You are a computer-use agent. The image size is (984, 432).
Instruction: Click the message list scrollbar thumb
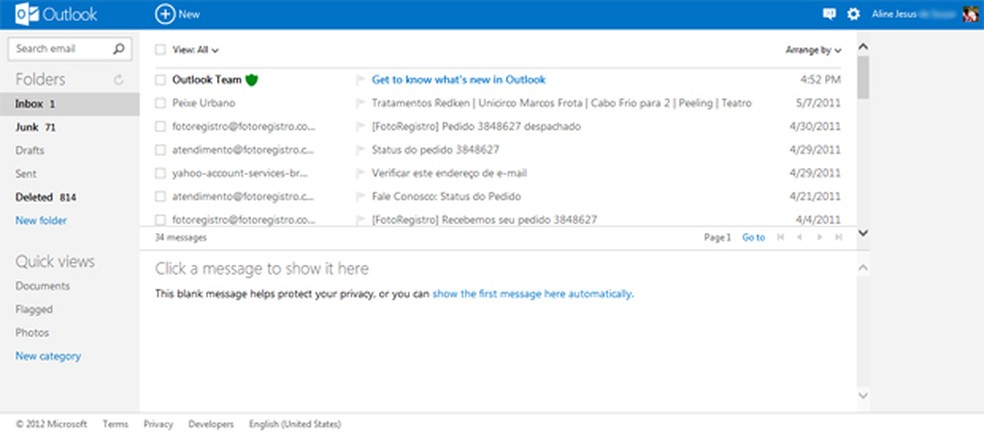click(x=863, y=77)
